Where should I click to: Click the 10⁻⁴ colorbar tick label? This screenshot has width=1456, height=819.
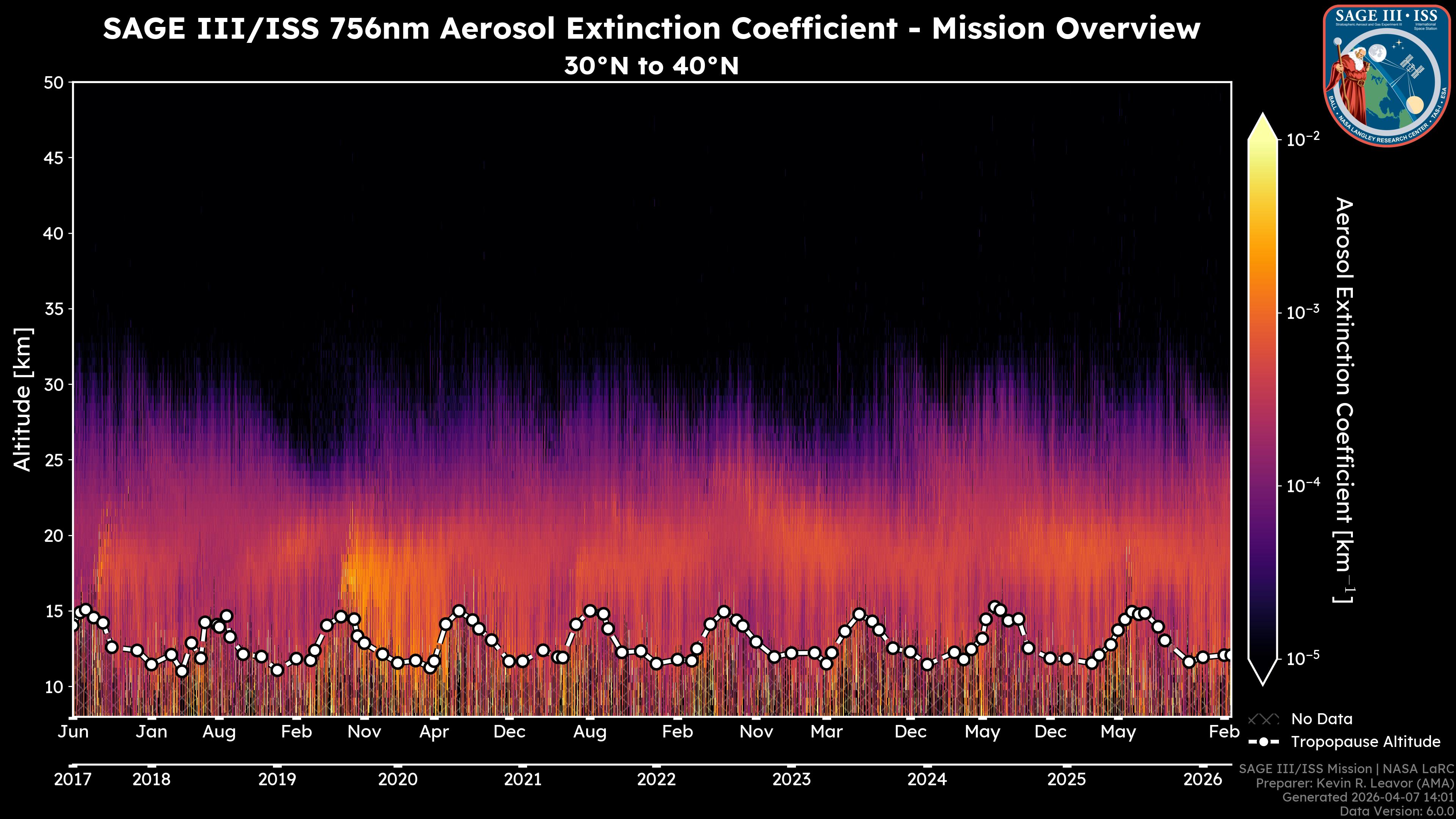1303,485
